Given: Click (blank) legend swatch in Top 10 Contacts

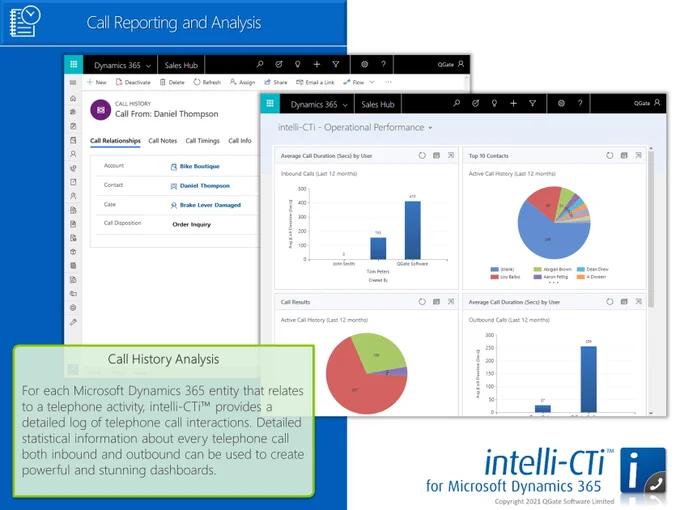Looking at the screenshot, I should (x=494, y=269).
